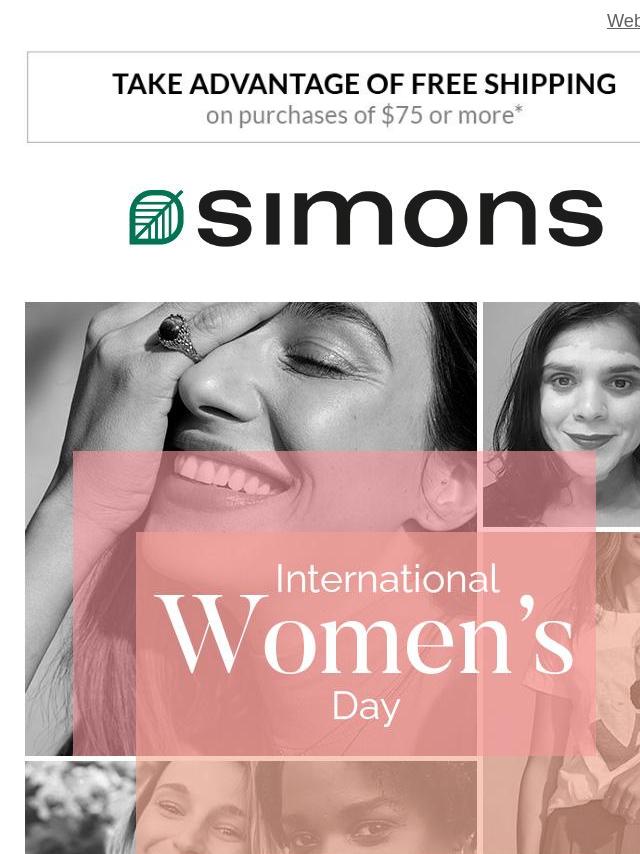Viewport: 640px width, 854px height.
Task: Select the pink-tinted woman's face beside the blonde
Action: pyautogui.click(x=366, y=808)
